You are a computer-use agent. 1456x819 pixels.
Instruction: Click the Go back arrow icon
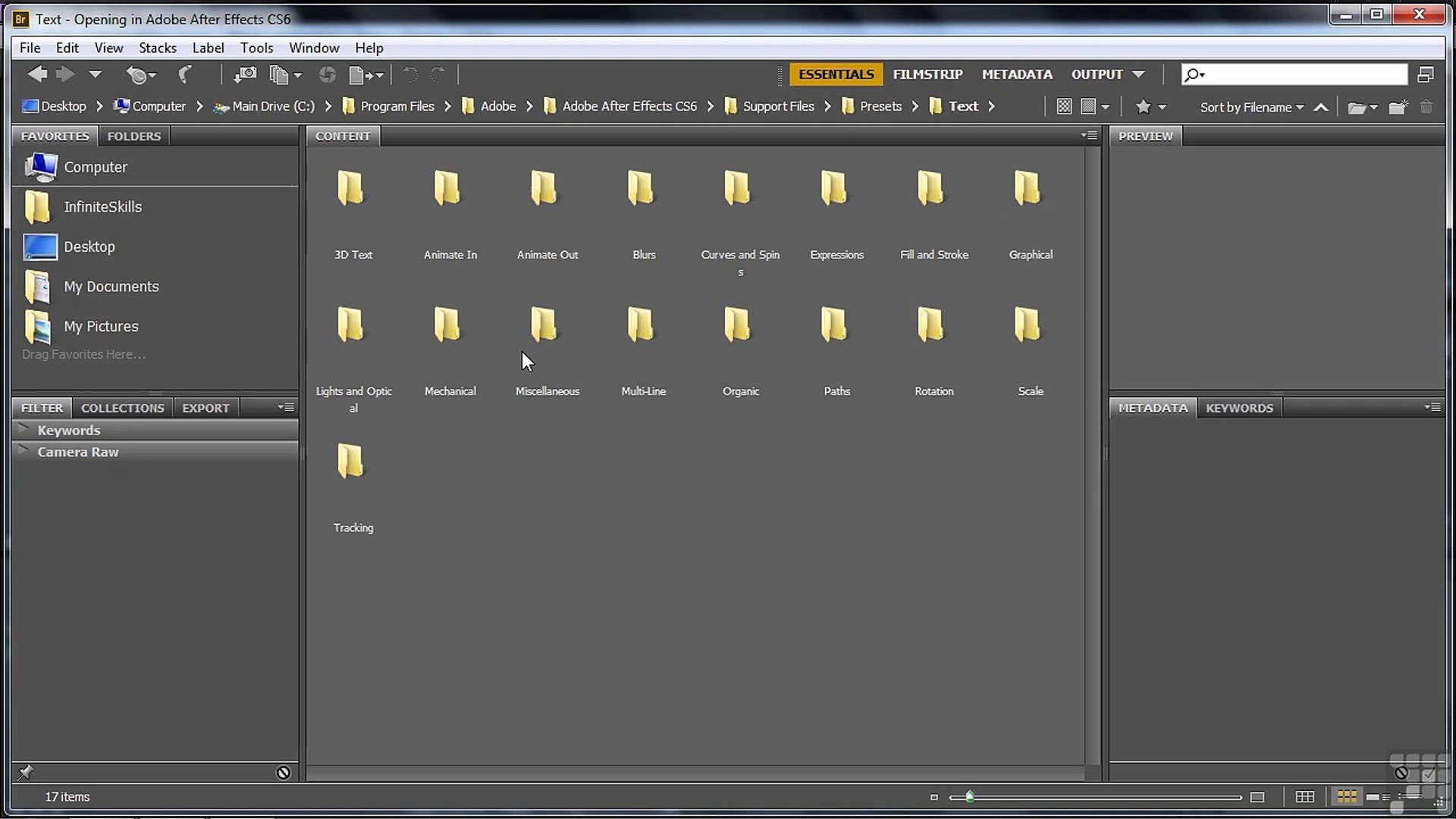tap(36, 74)
